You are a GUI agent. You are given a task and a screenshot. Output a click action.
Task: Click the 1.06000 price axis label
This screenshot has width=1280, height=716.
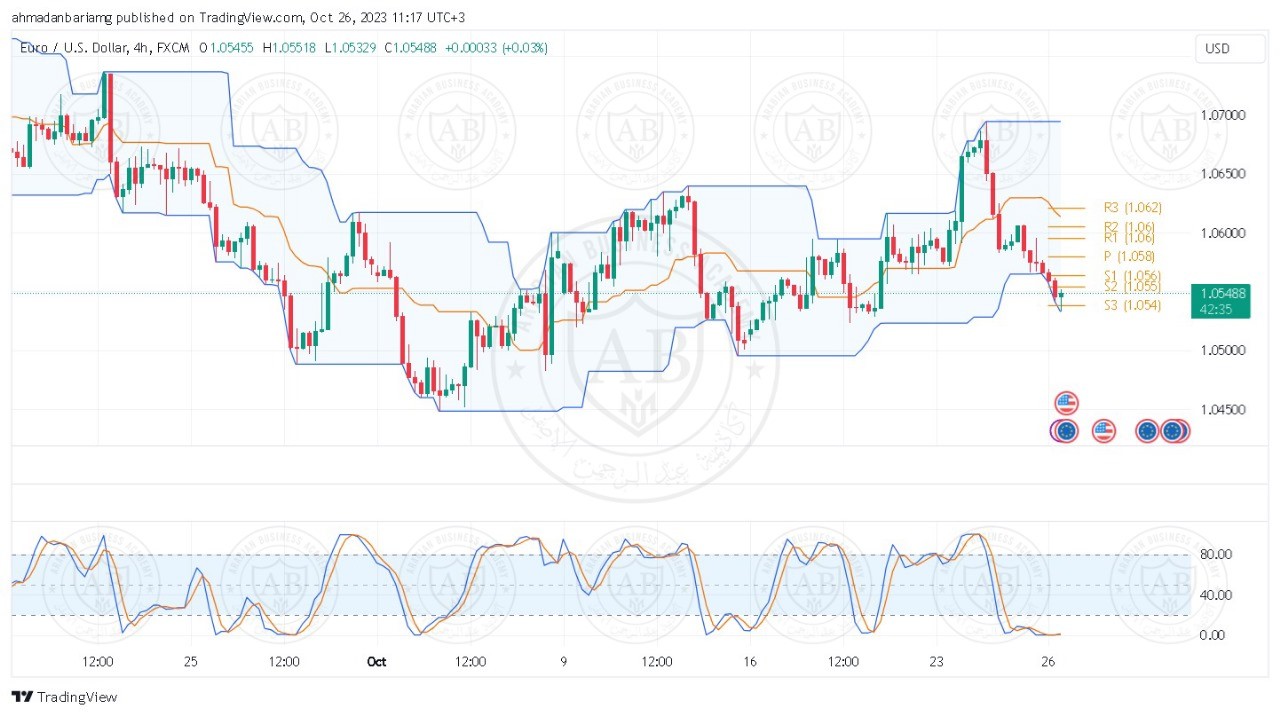1222,233
